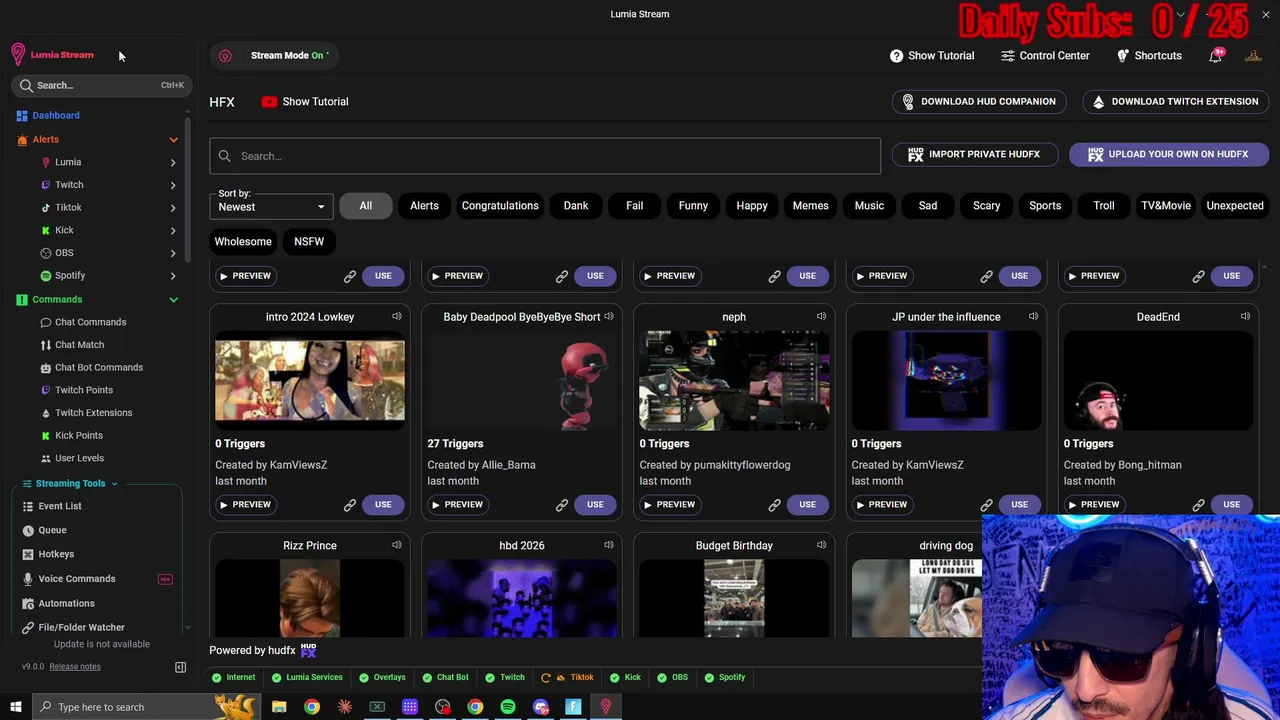Copy link for intro 2024 Lowkey card
Viewport: 1280px width, 720px height.
[350, 505]
